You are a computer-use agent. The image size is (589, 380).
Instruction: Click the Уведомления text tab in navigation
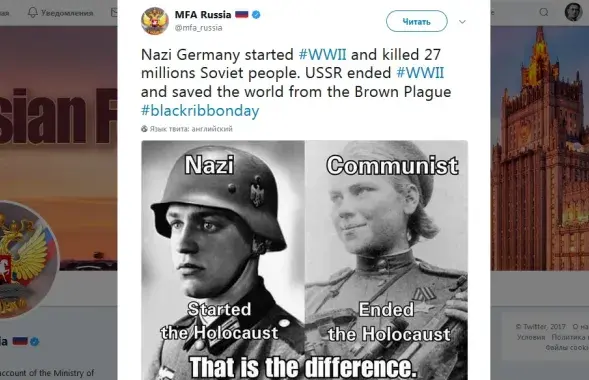pyautogui.click(x=67, y=13)
